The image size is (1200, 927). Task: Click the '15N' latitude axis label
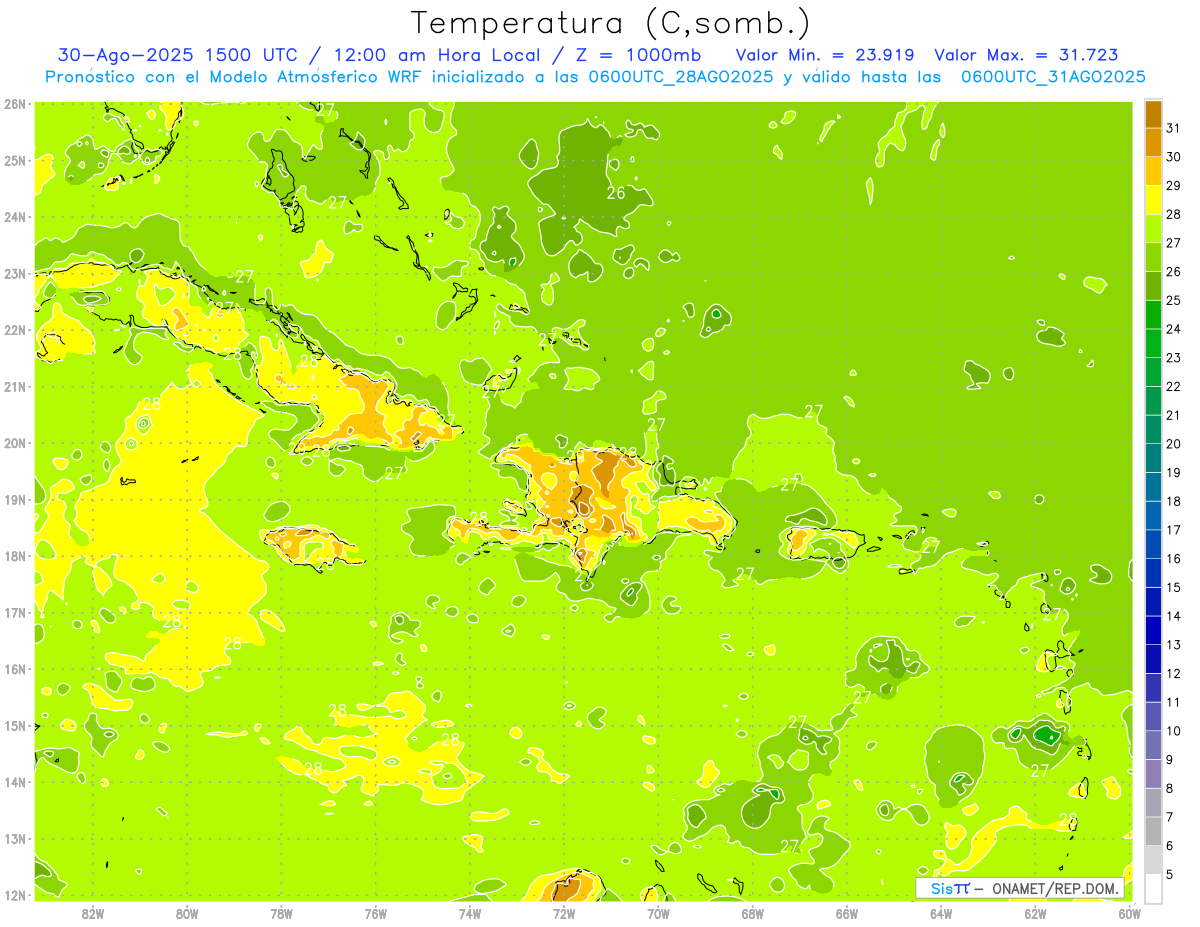tap(15, 726)
